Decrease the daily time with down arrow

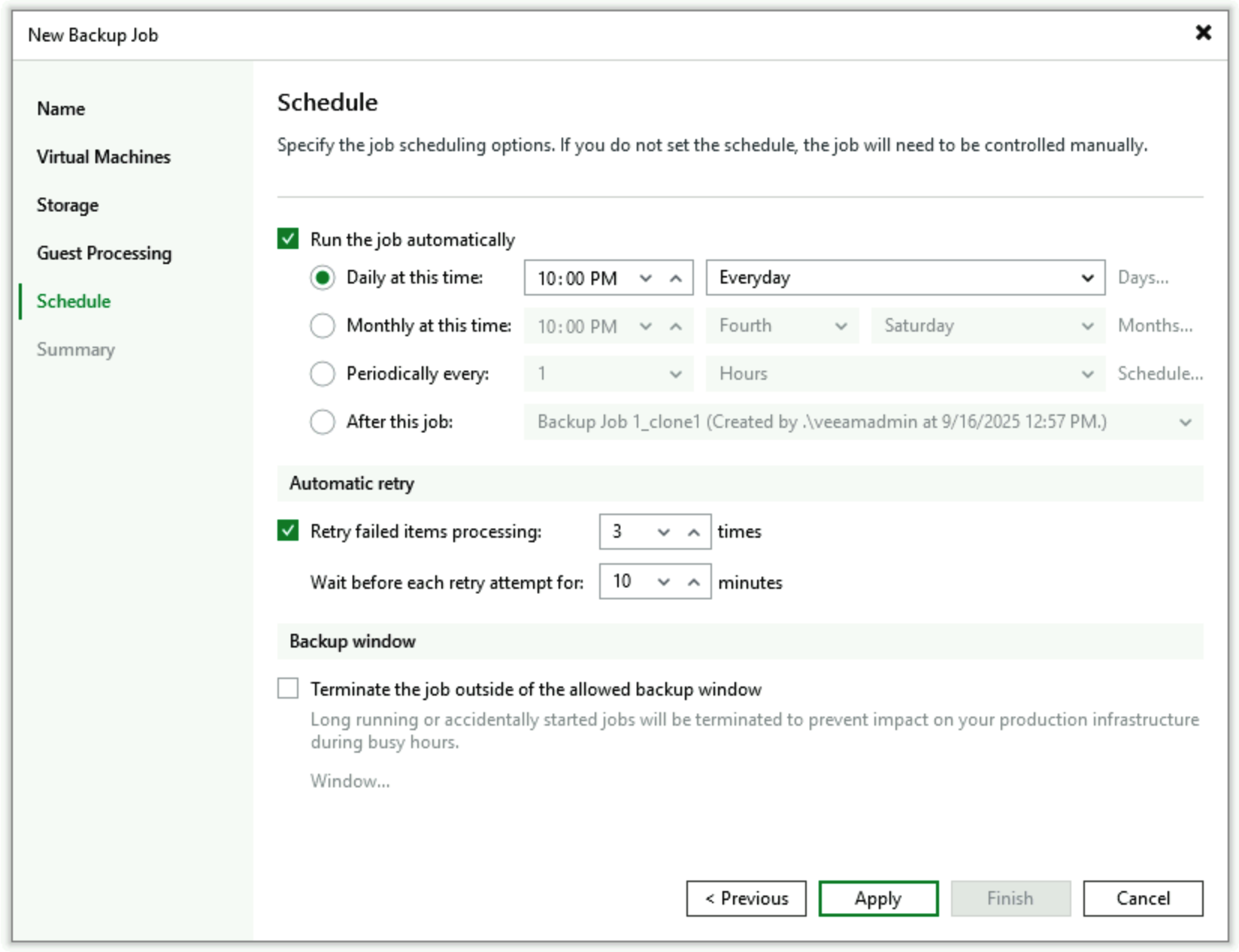(645, 278)
